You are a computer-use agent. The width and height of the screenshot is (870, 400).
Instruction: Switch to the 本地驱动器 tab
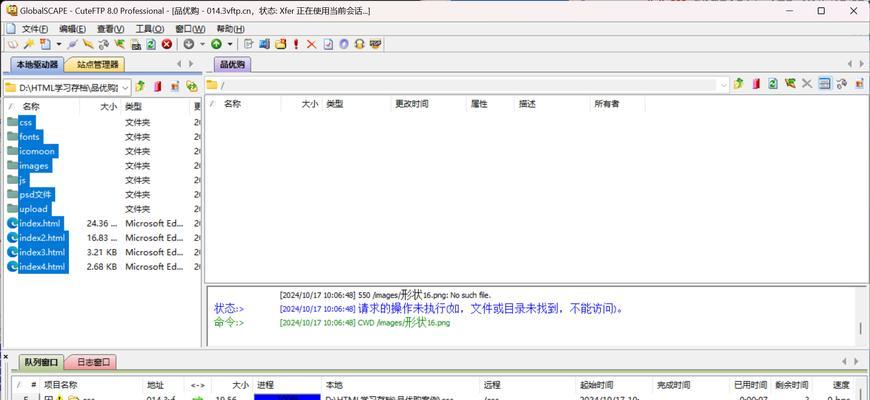(x=37, y=65)
